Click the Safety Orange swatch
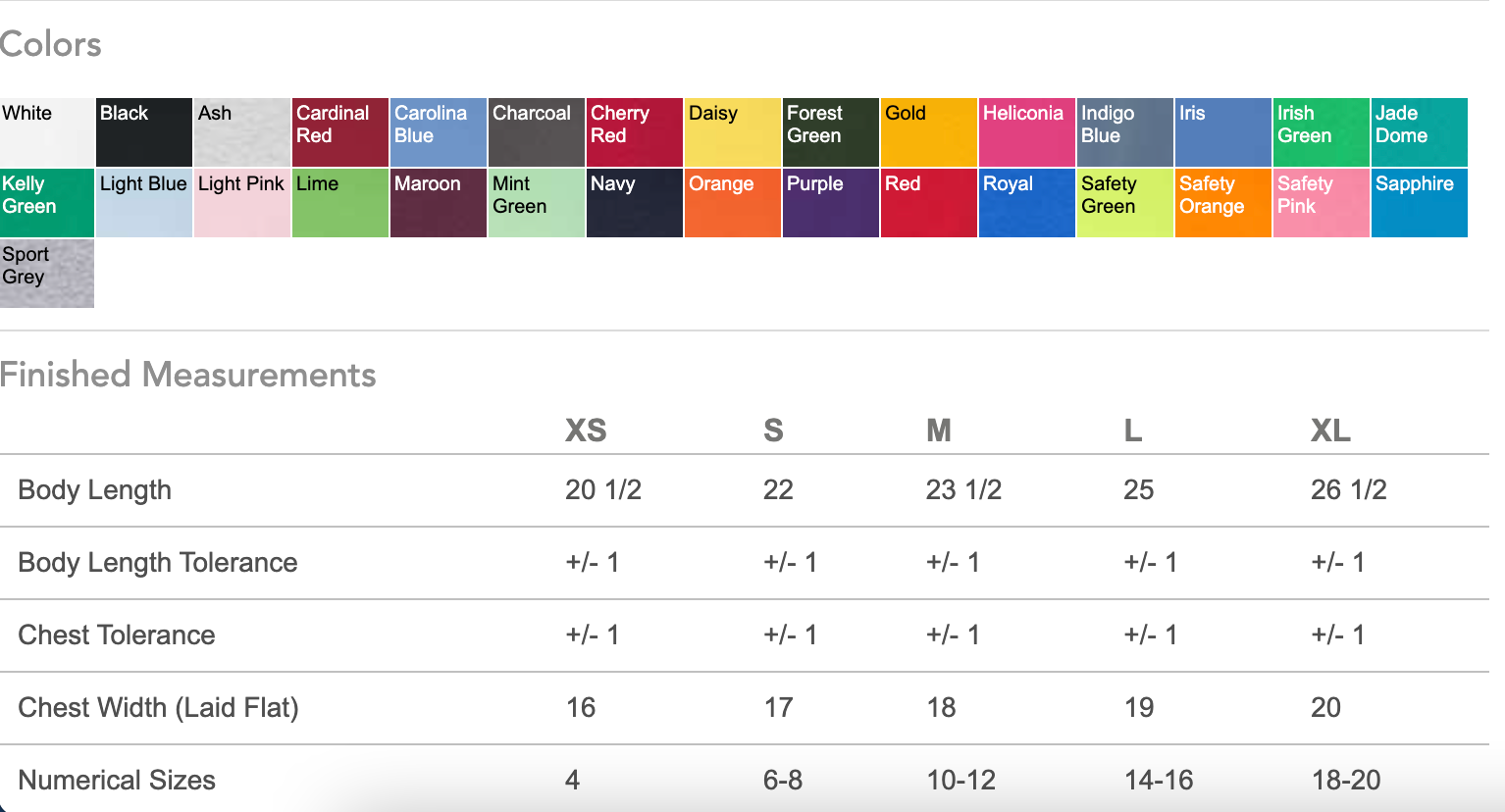 point(1223,203)
